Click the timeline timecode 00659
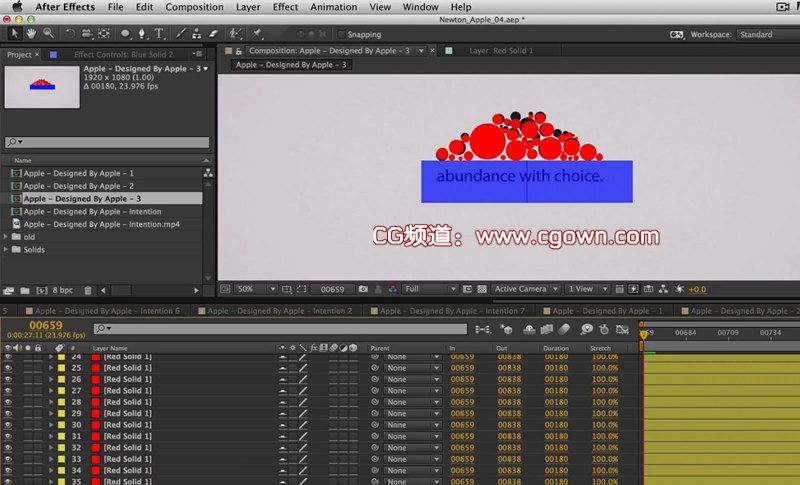The image size is (800, 485). tap(45, 325)
